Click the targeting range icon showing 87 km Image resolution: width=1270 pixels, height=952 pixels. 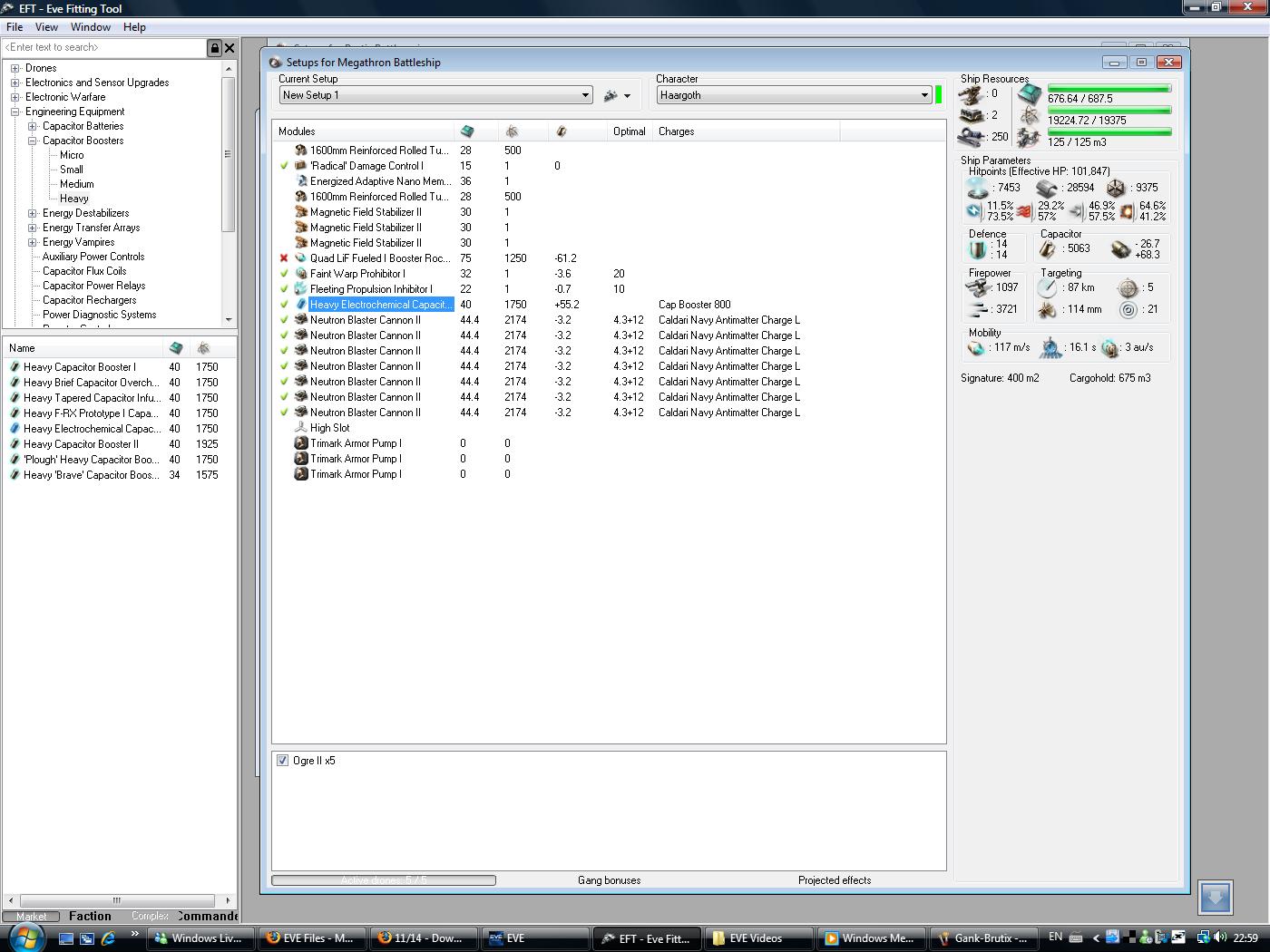coord(1048,287)
